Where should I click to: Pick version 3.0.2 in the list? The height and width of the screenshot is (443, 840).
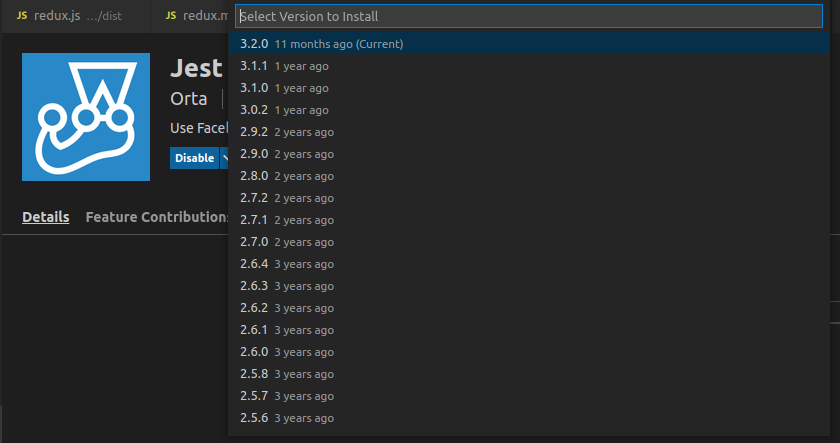529,110
